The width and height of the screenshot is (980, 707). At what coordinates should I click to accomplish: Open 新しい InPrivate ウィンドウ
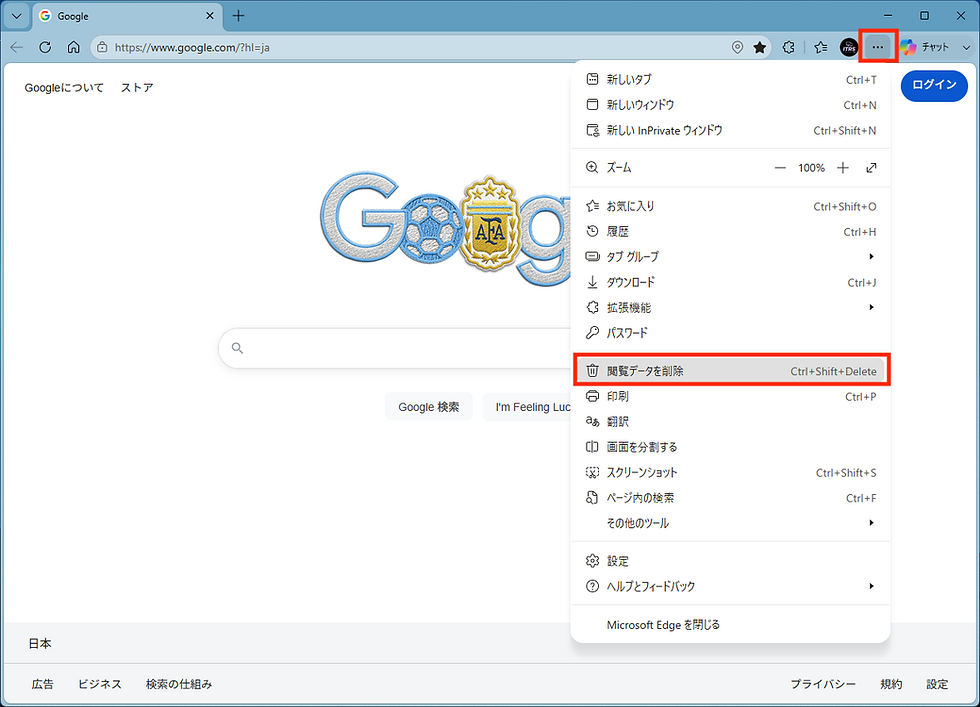[x=730, y=131]
